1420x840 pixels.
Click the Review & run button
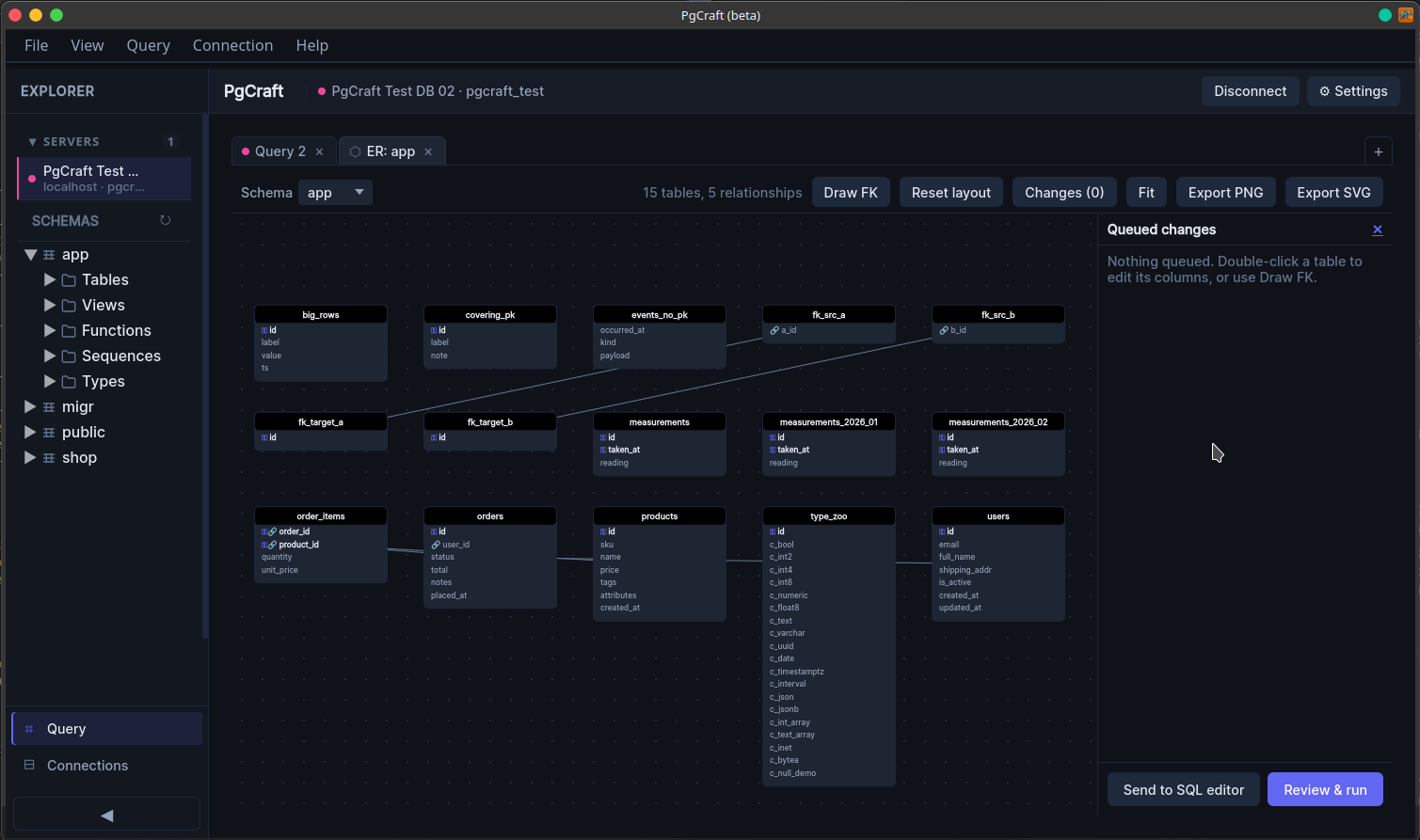click(x=1325, y=790)
